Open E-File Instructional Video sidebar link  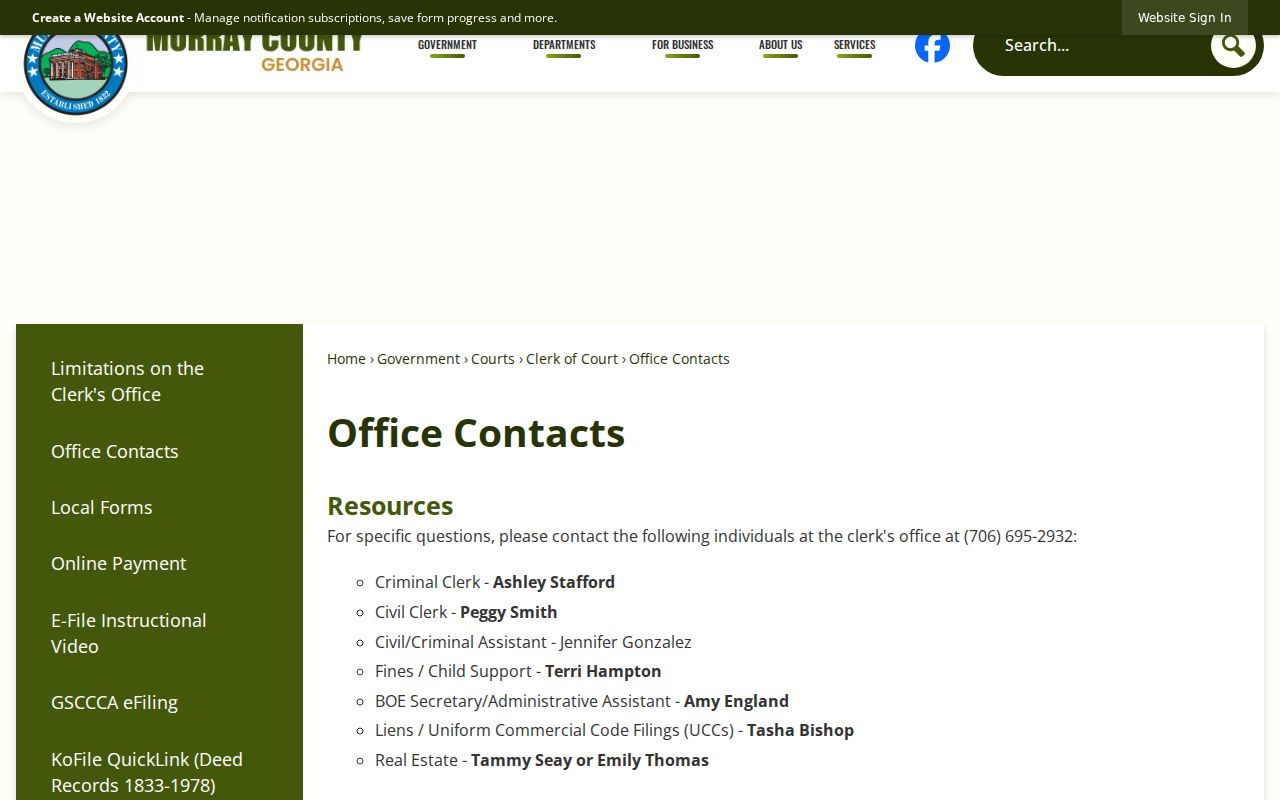point(159,633)
